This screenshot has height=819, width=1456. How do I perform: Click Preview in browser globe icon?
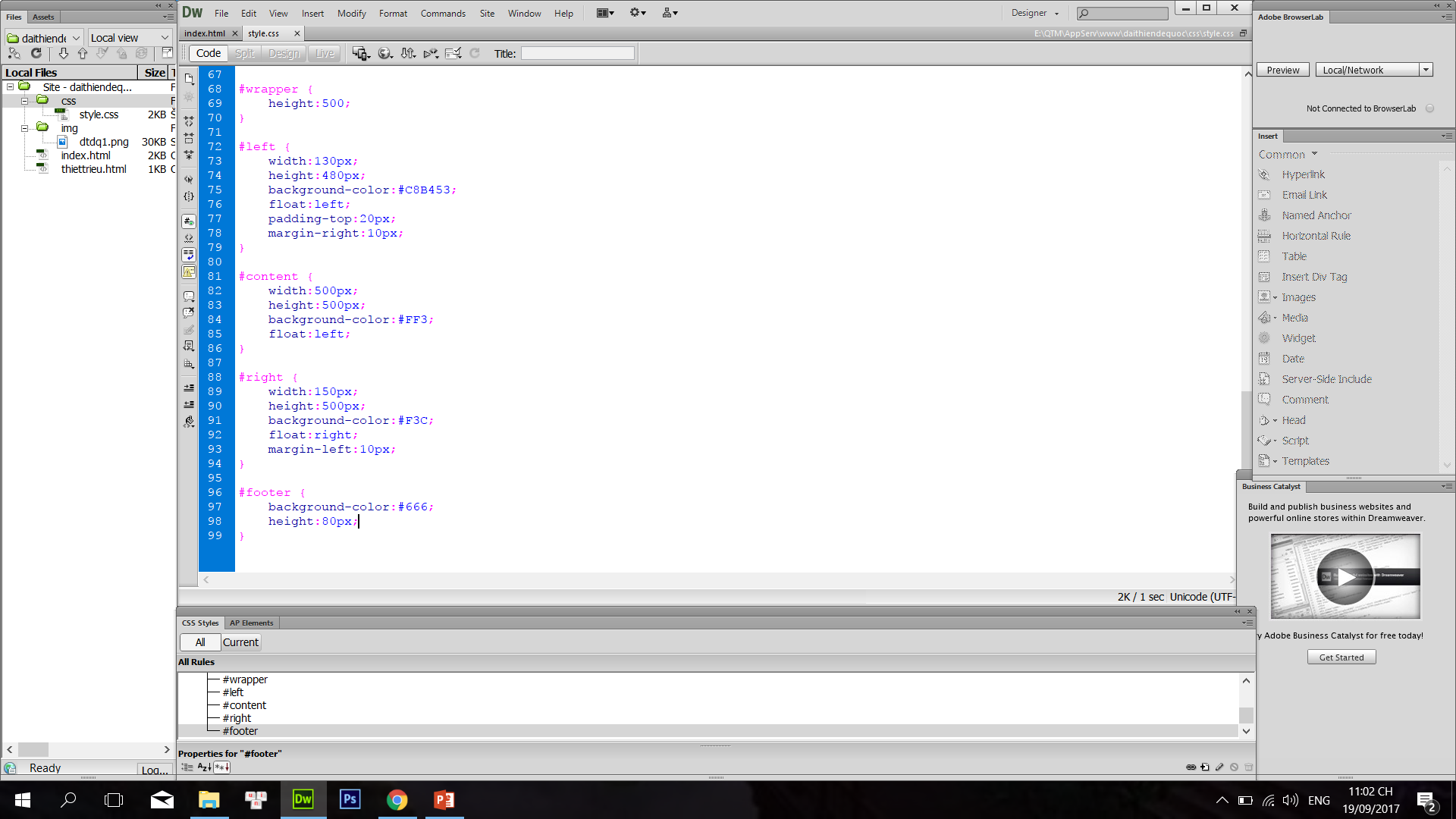point(384,53)
